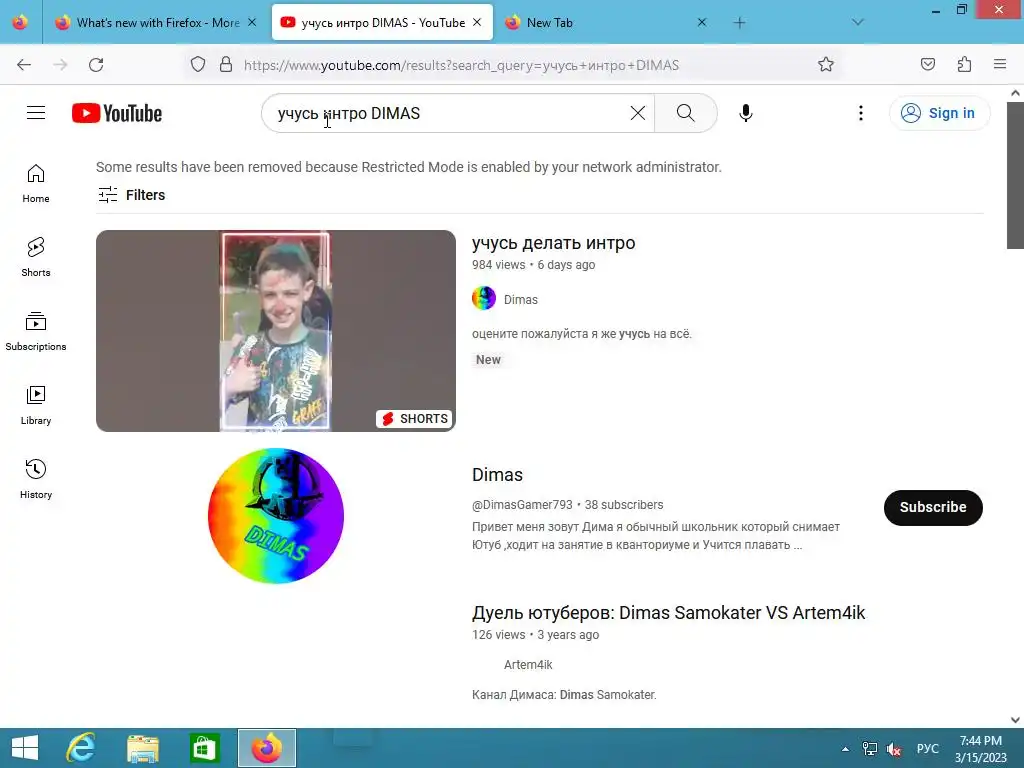Open the tracking protection shield
1024x768 pixels.
coord(198,65)
